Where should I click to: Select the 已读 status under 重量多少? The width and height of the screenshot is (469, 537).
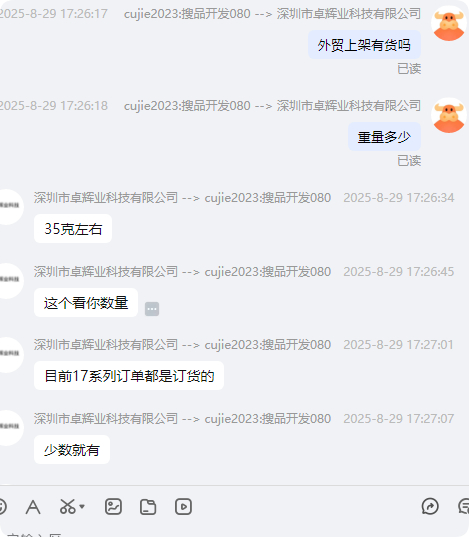pyautogui.click(x=409, y=161)
